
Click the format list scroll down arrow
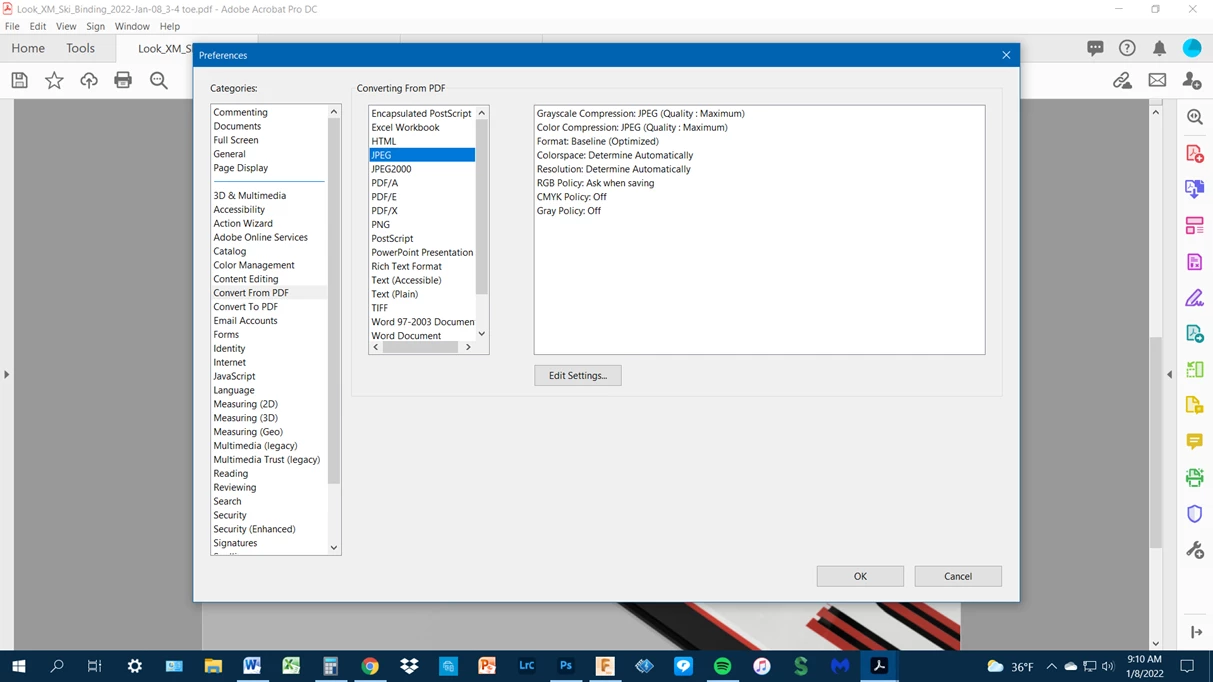point(482,334)
